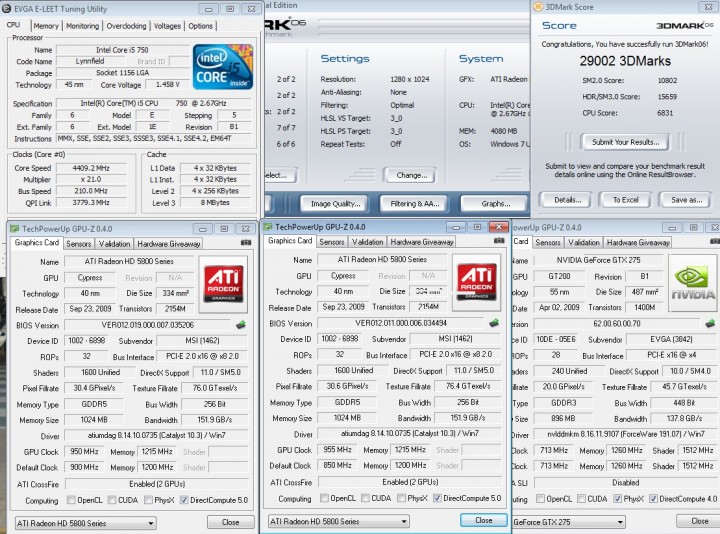Viewport: 720px width, 534px height.
Task: Click the CPU Score 6831 value
Action: point(665,113)
